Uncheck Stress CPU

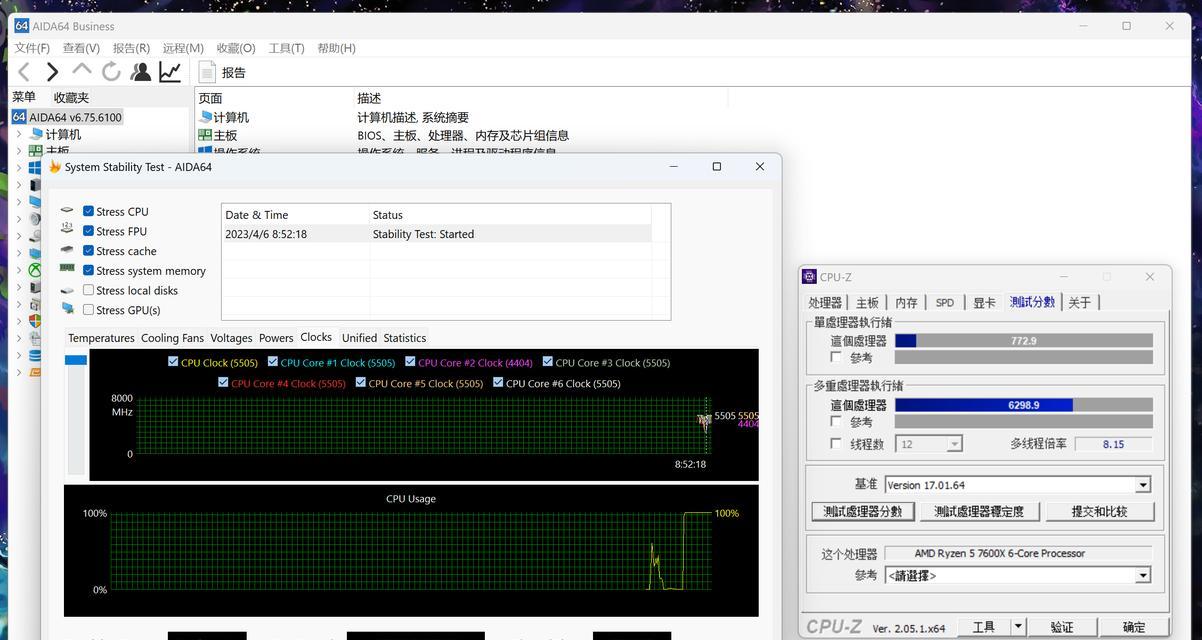(x=88, y=211)
